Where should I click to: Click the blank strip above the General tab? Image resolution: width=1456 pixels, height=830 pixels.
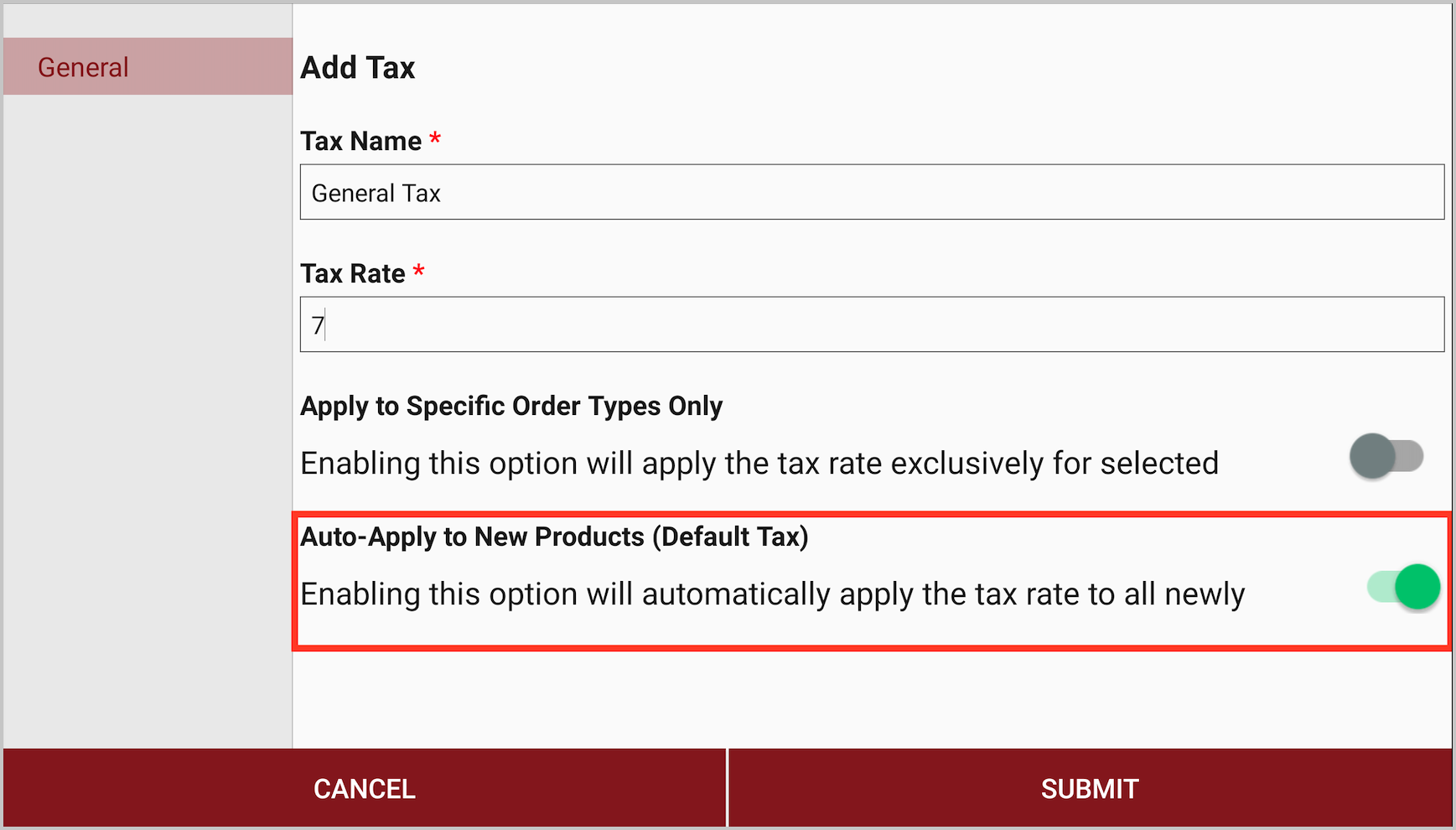148,20
